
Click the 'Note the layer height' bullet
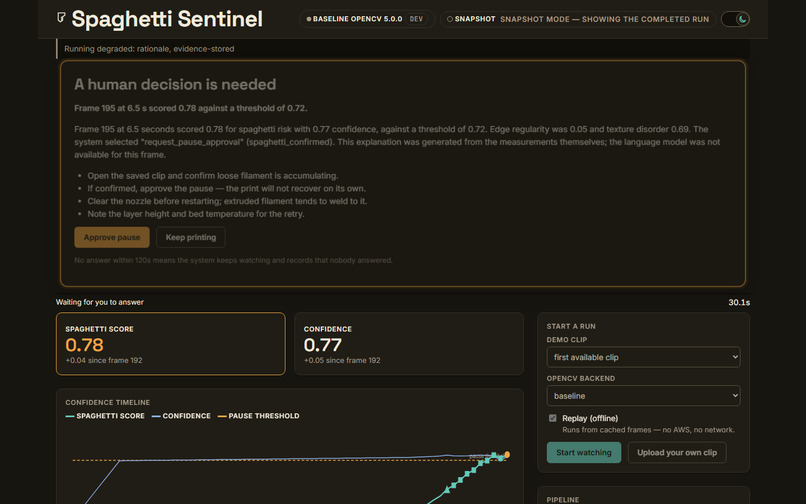[x=196, y=214]
